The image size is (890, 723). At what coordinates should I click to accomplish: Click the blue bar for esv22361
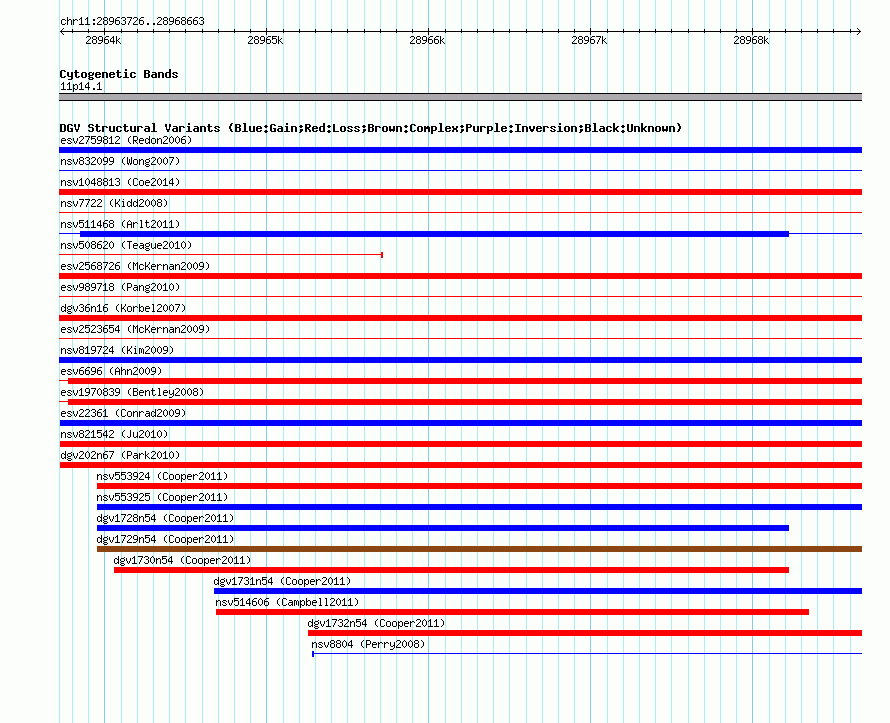[460, 423]
